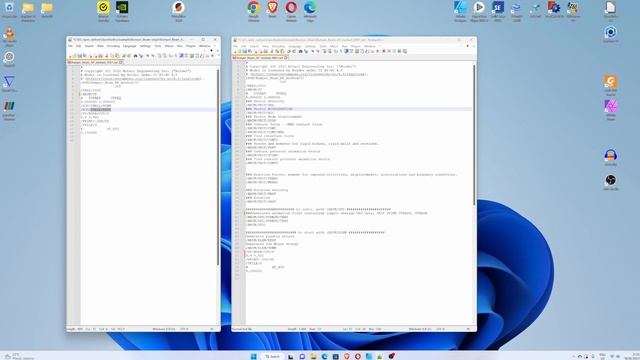
Task: Open Macro menu in right Notepad++ window
Action: [x=334, y=46]
